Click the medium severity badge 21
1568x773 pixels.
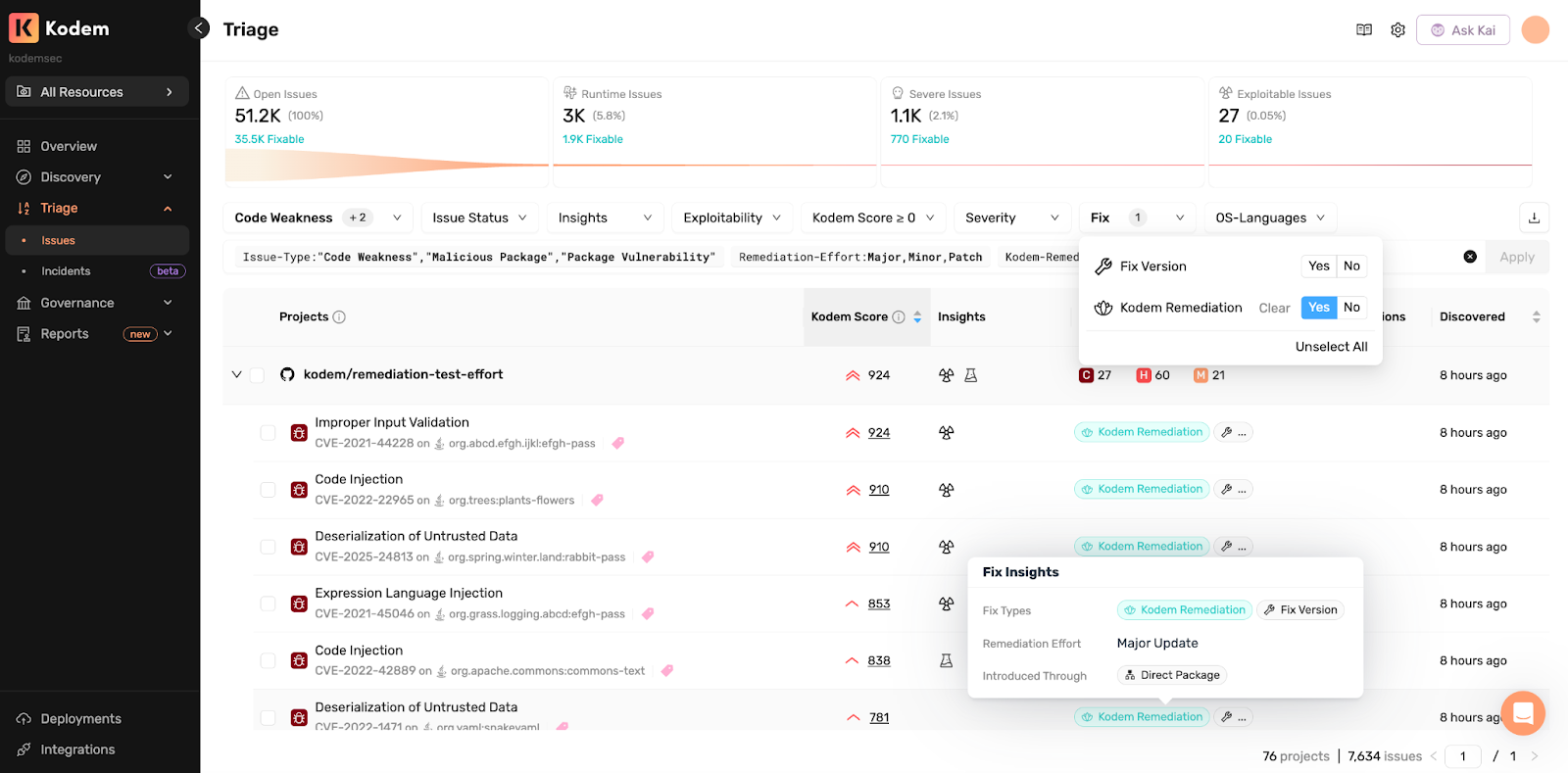pyautogui.click(x=1209, y=375)
